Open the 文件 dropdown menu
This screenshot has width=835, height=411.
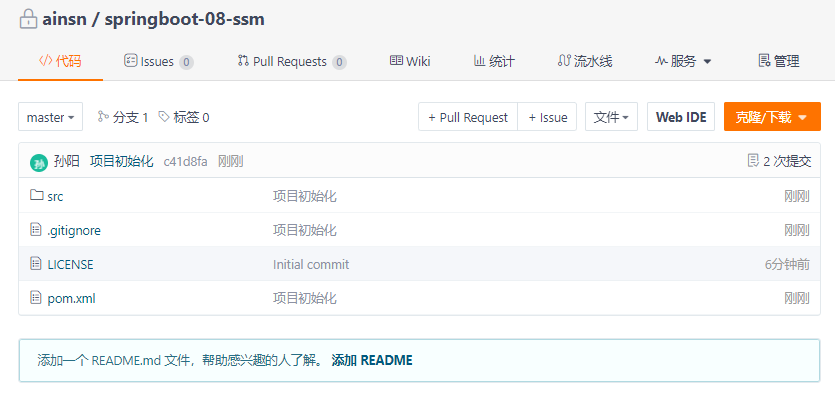coord(611,117)
